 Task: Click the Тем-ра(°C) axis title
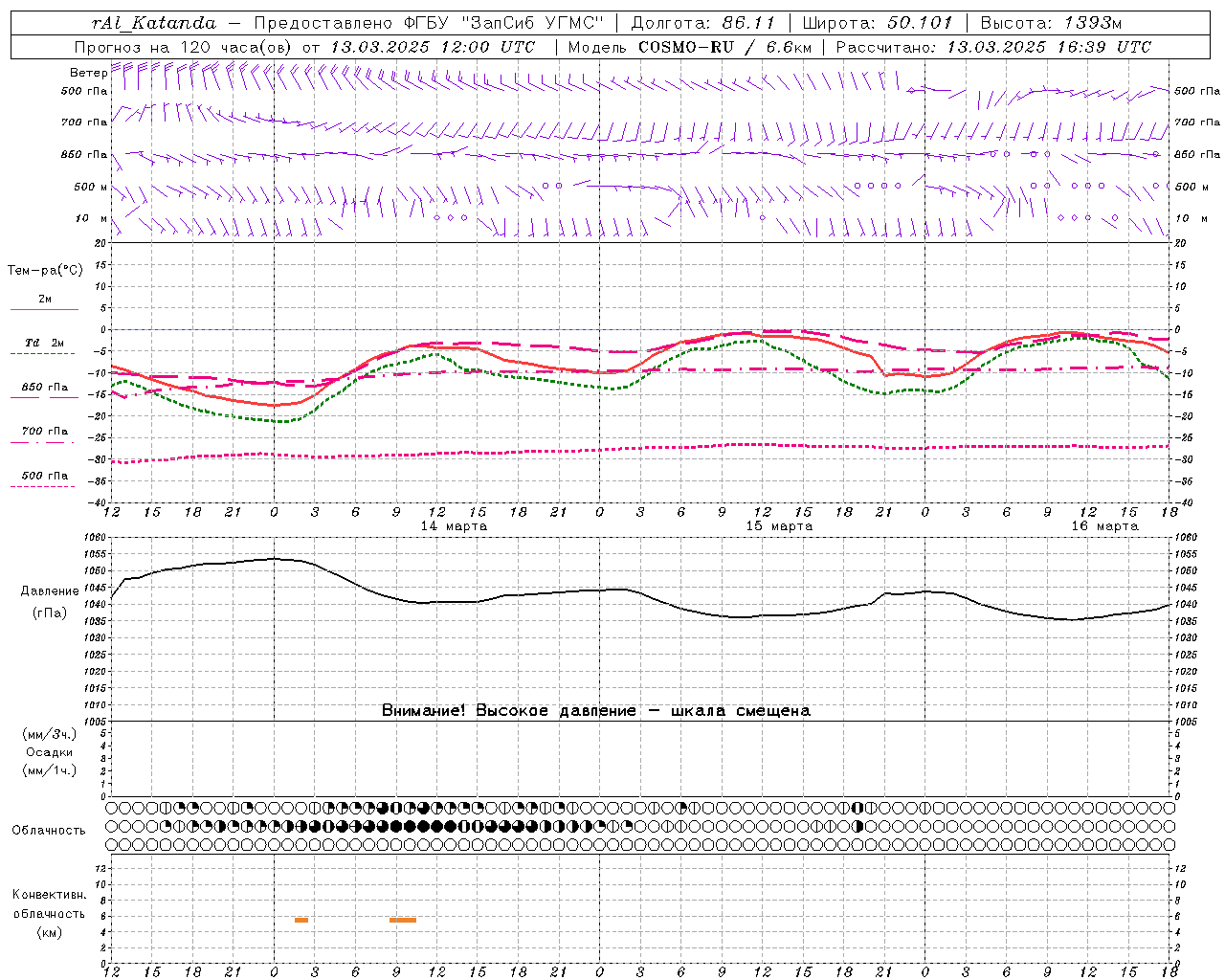[x=45, y=271]
